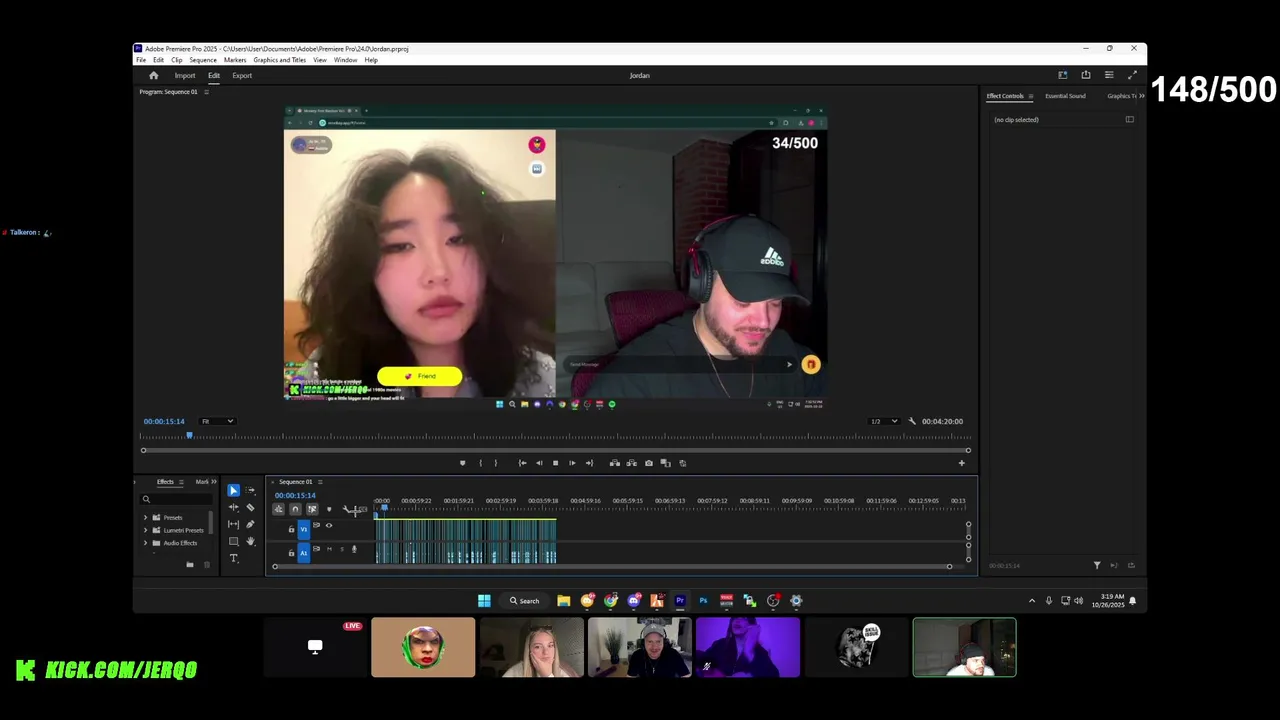The height and width of the screenshot is (720, 1280).
Task: Open the Workspaces icon in header
Action: pyautogui.click(x=1062, y=75)
